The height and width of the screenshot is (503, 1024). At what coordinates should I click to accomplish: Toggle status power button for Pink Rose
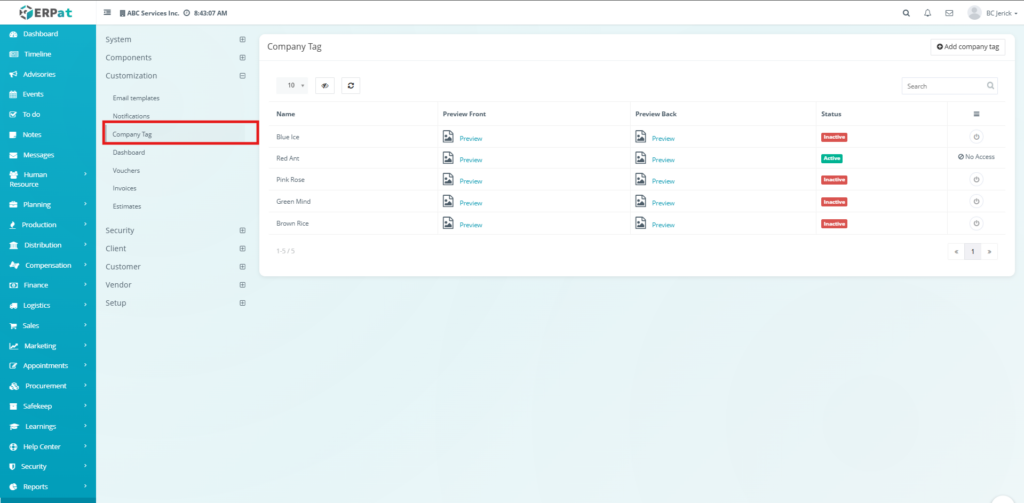click(976, 180)
